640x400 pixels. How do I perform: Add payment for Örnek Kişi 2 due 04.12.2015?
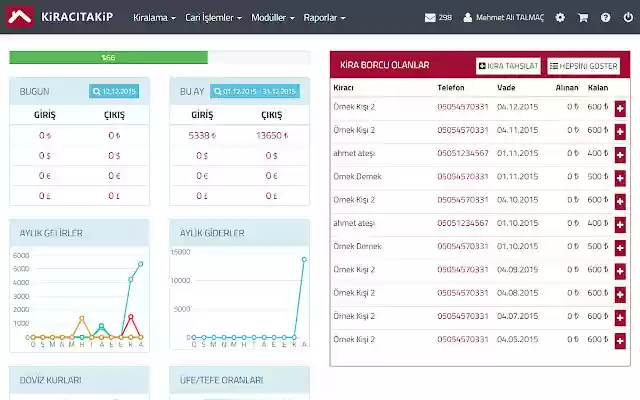click(x=620, y=109)
